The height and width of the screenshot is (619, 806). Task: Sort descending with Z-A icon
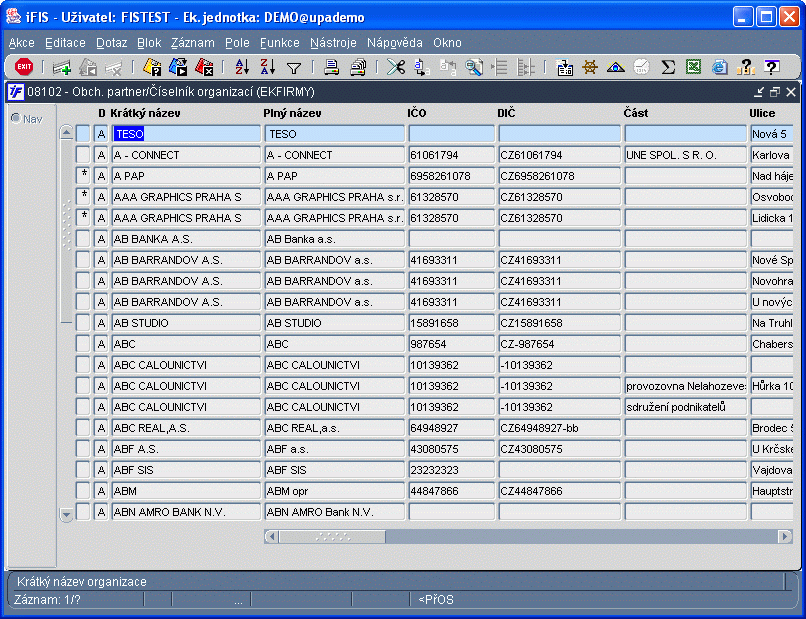click(x=268, y=67)
